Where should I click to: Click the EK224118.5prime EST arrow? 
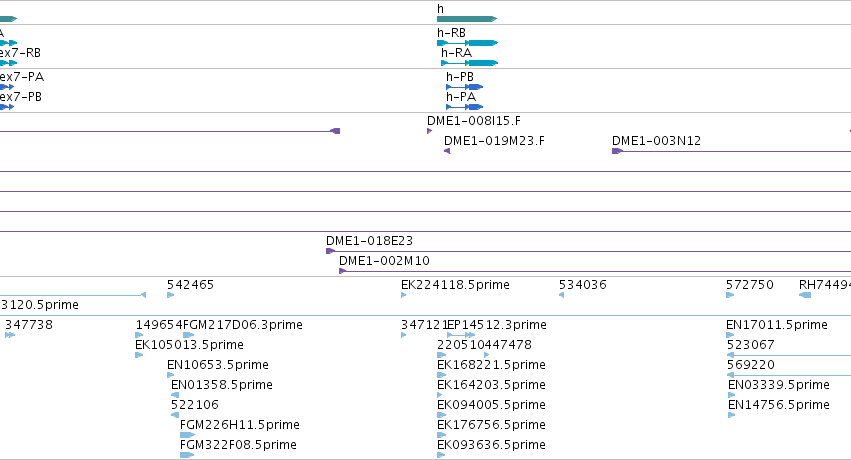(x=404, y=295)
